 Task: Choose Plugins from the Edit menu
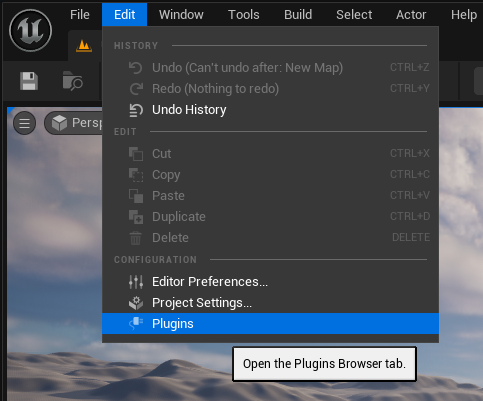[270, 324]
